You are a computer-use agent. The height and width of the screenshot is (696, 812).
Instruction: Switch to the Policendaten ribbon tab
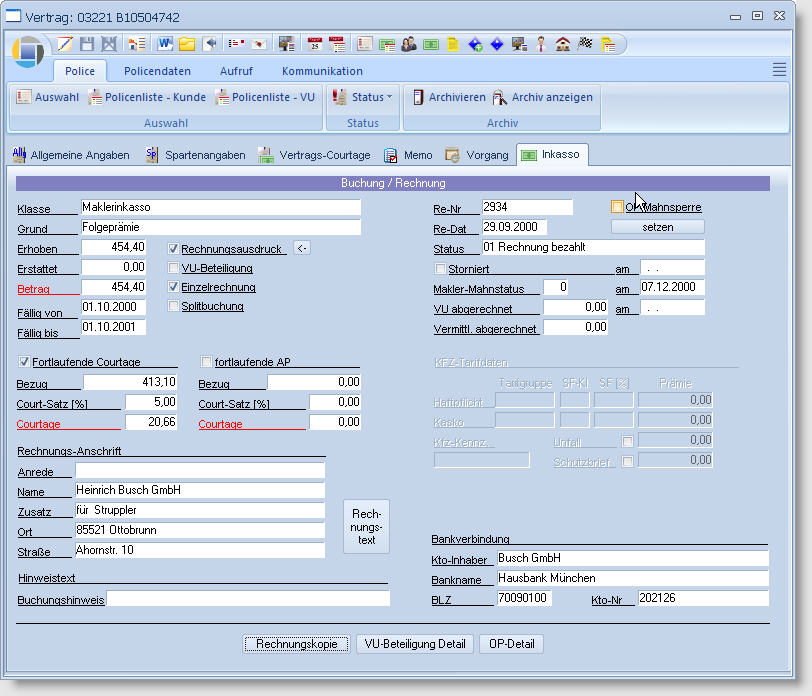click(157, 71)
